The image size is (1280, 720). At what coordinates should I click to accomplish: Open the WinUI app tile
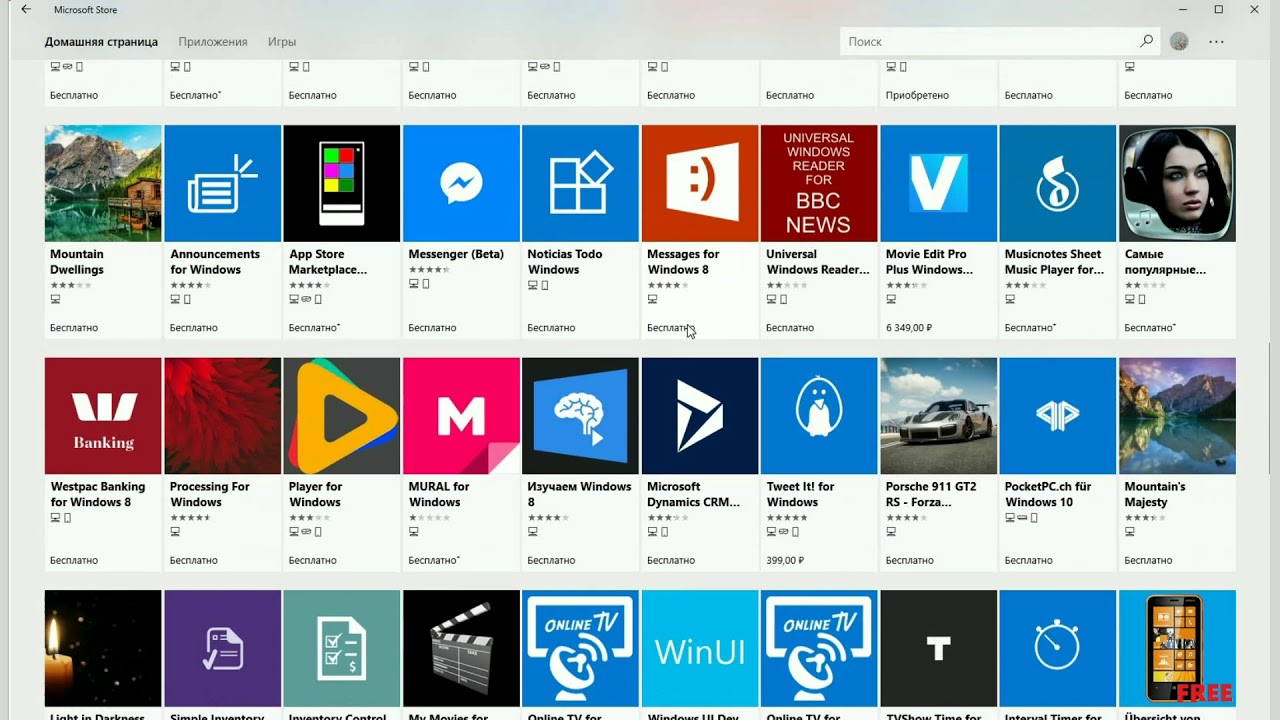click(700, 648)
